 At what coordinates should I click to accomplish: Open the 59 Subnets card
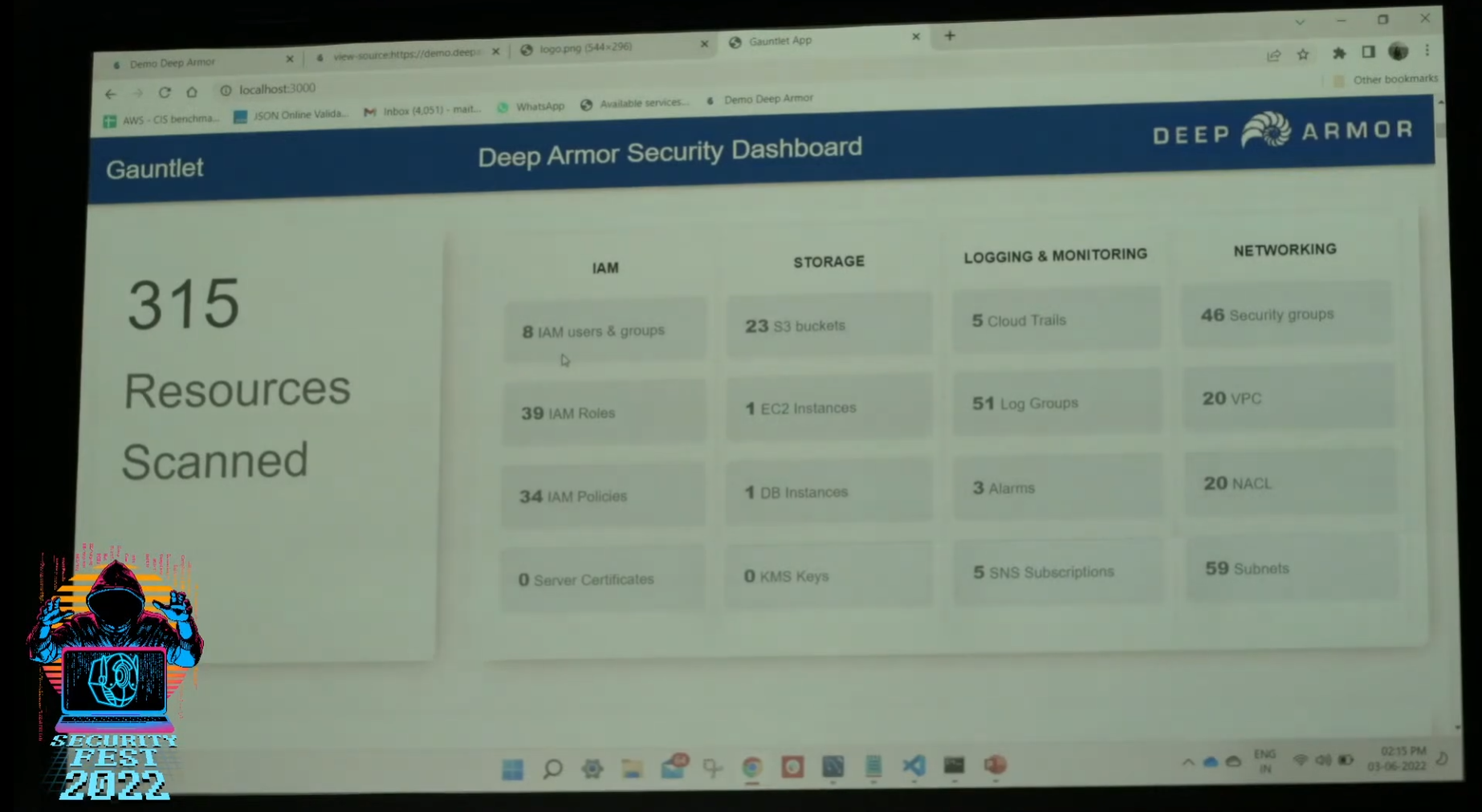point(1293,568)
